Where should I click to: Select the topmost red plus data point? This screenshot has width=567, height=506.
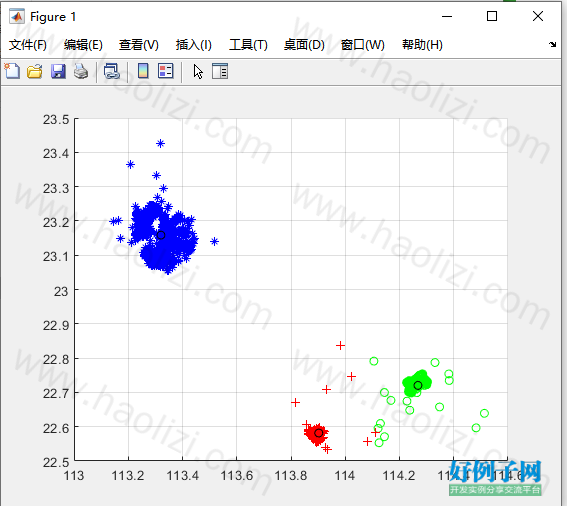pyautogui.click(x=340, y=345)
